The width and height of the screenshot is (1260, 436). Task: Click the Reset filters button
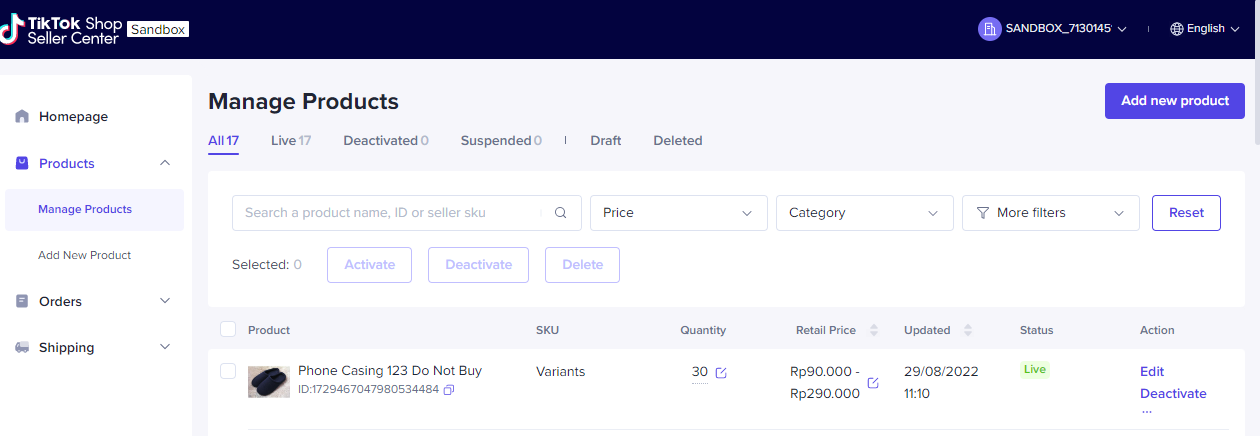(1186, 213)
